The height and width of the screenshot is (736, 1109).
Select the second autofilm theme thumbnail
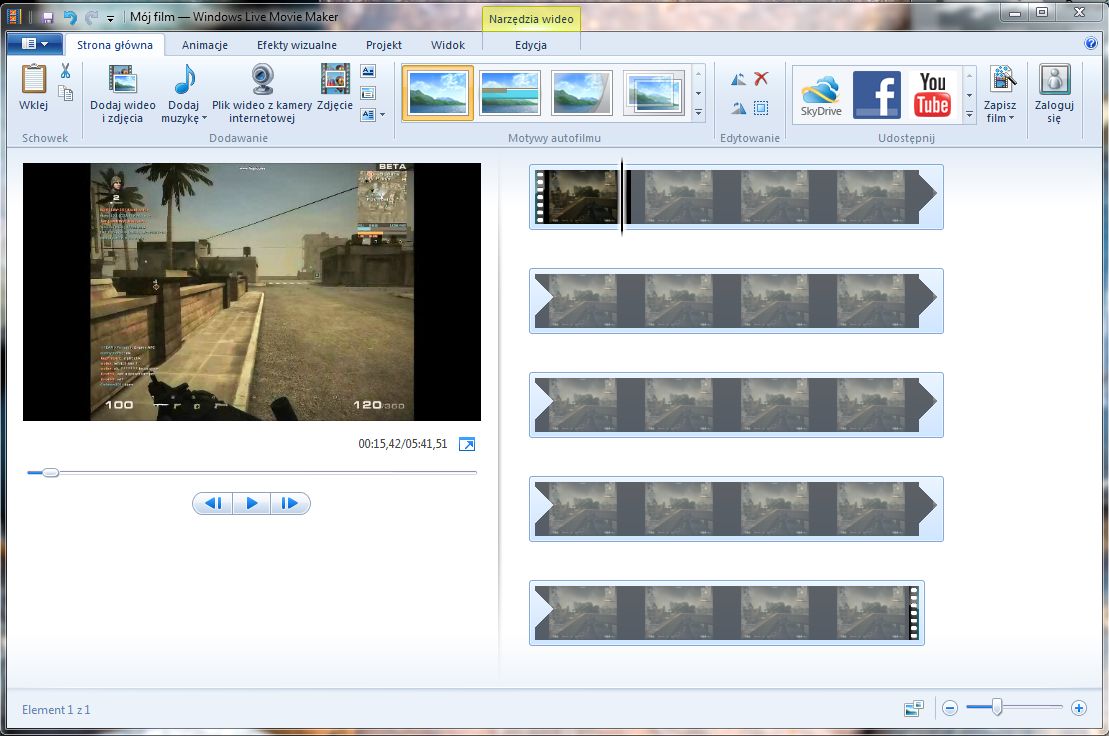point(510,93)
